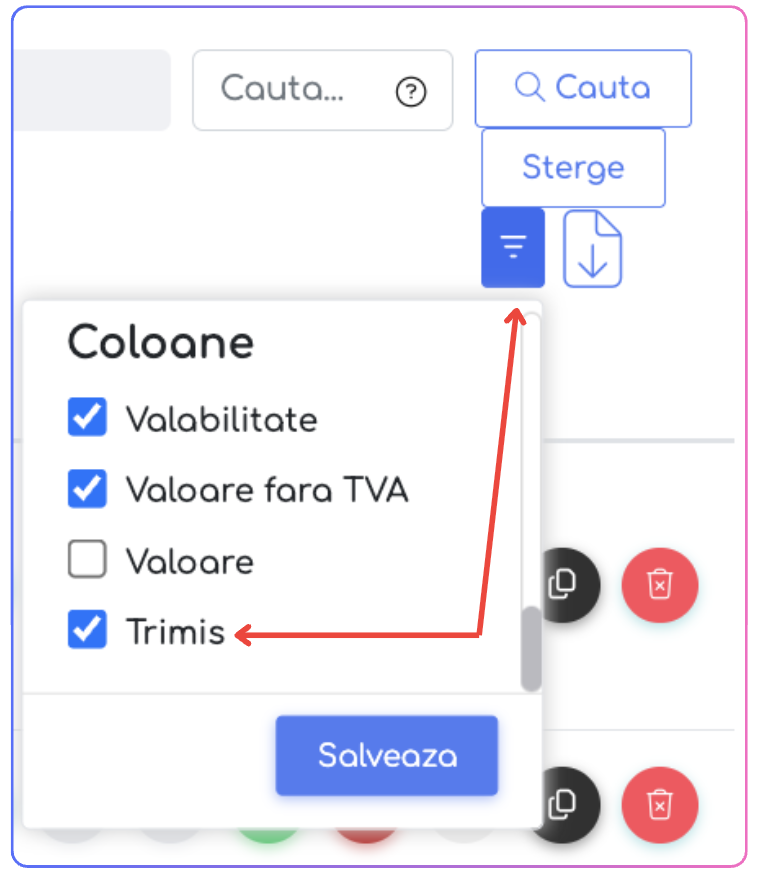Toggle the Valoare fara TVA checkbox

tap(87, 490)
